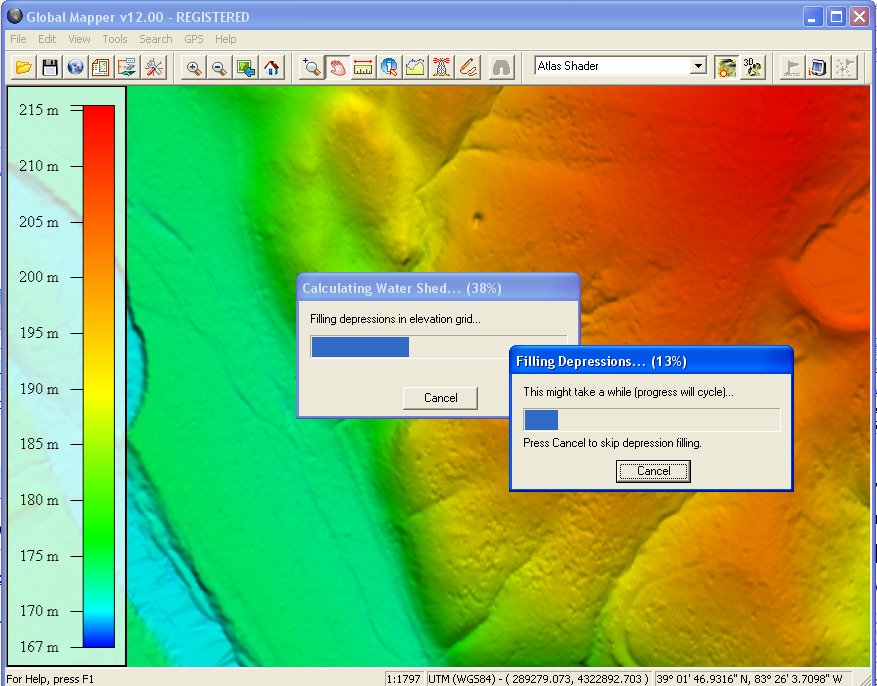
Task: Click the 1:1797 scale field in status bar
Action: tap(404, 678)
